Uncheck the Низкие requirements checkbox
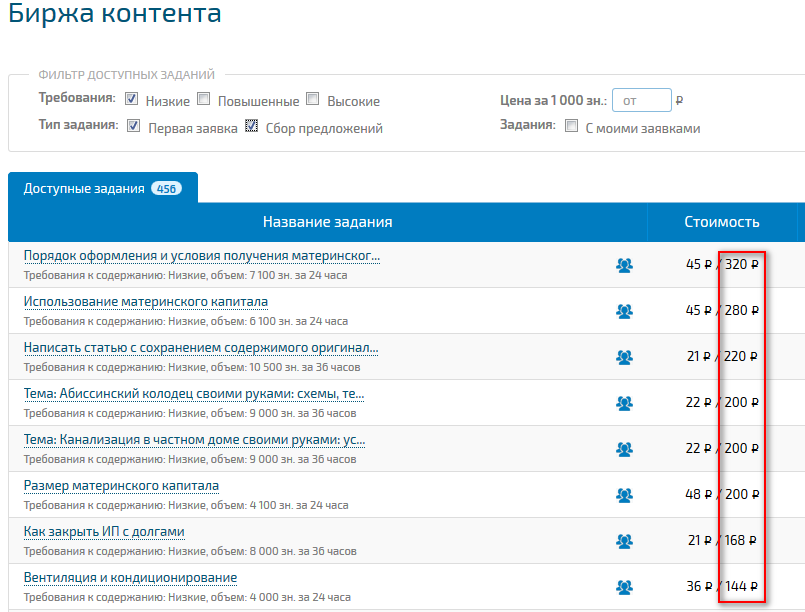The height and width of the screenshot is (612, 805). click(131, 99)
